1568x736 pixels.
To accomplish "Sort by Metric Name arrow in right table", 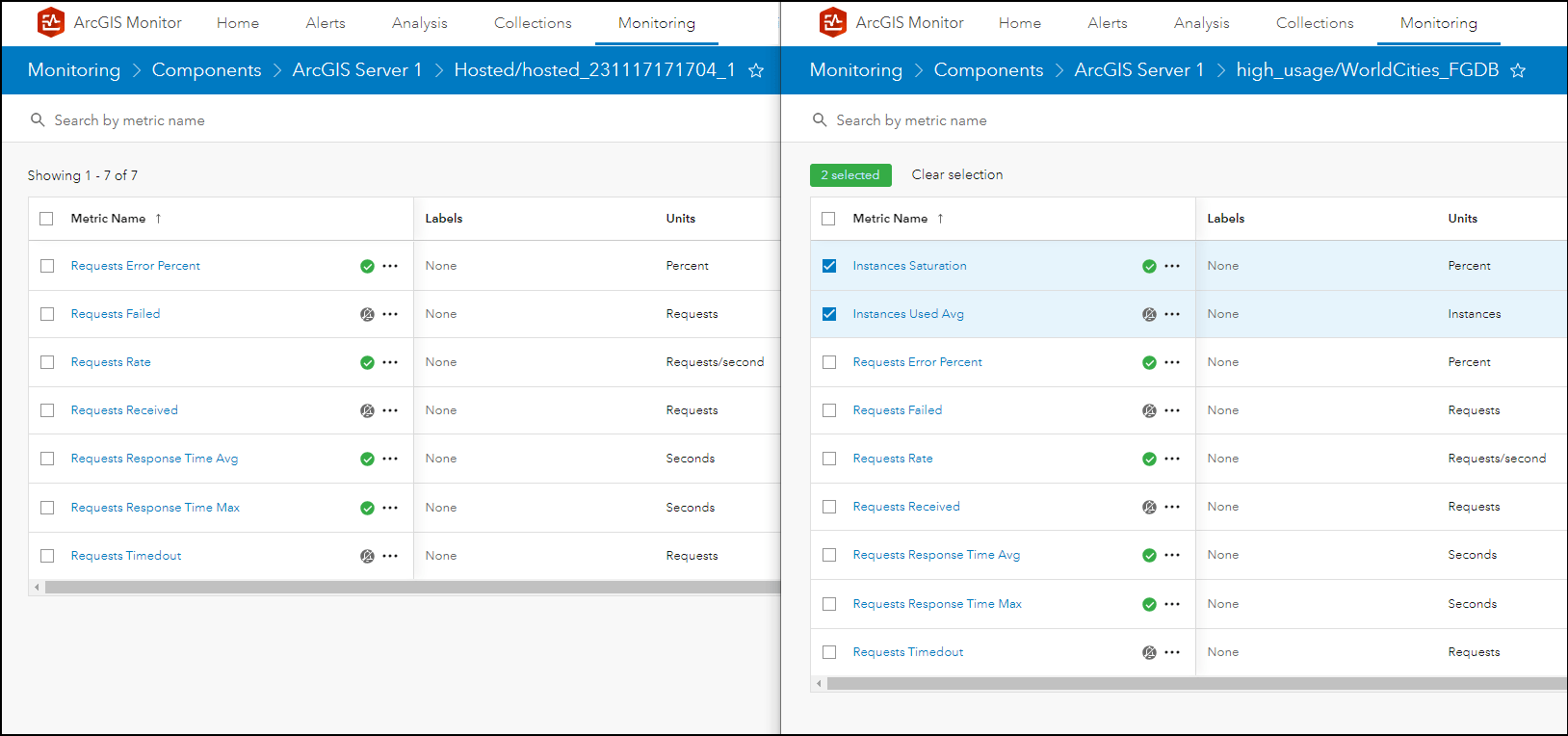I will 940,219.
